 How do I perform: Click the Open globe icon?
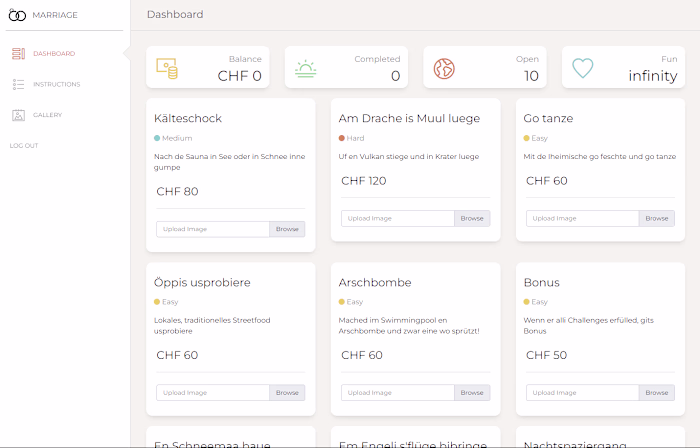click(444, 69)
